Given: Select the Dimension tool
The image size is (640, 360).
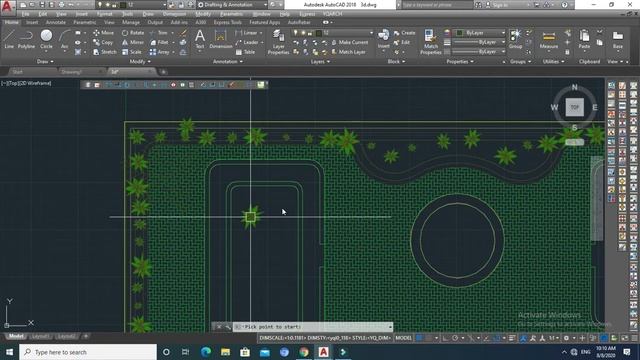Looking at the screenshot, I should pos(220,39).
